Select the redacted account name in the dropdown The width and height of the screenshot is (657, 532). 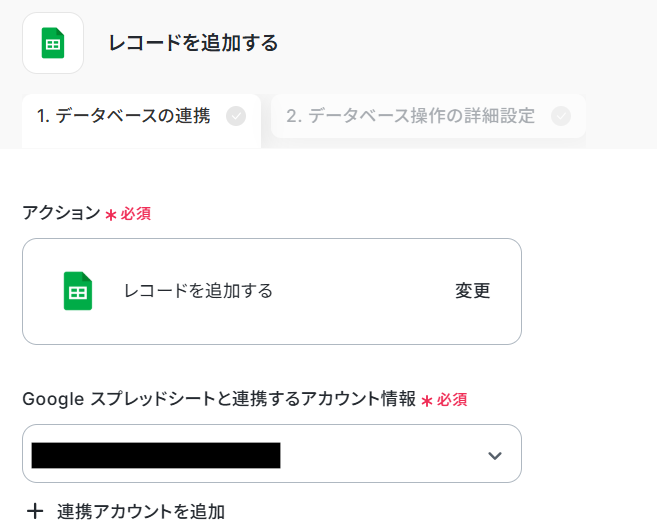tap(156, 455)
